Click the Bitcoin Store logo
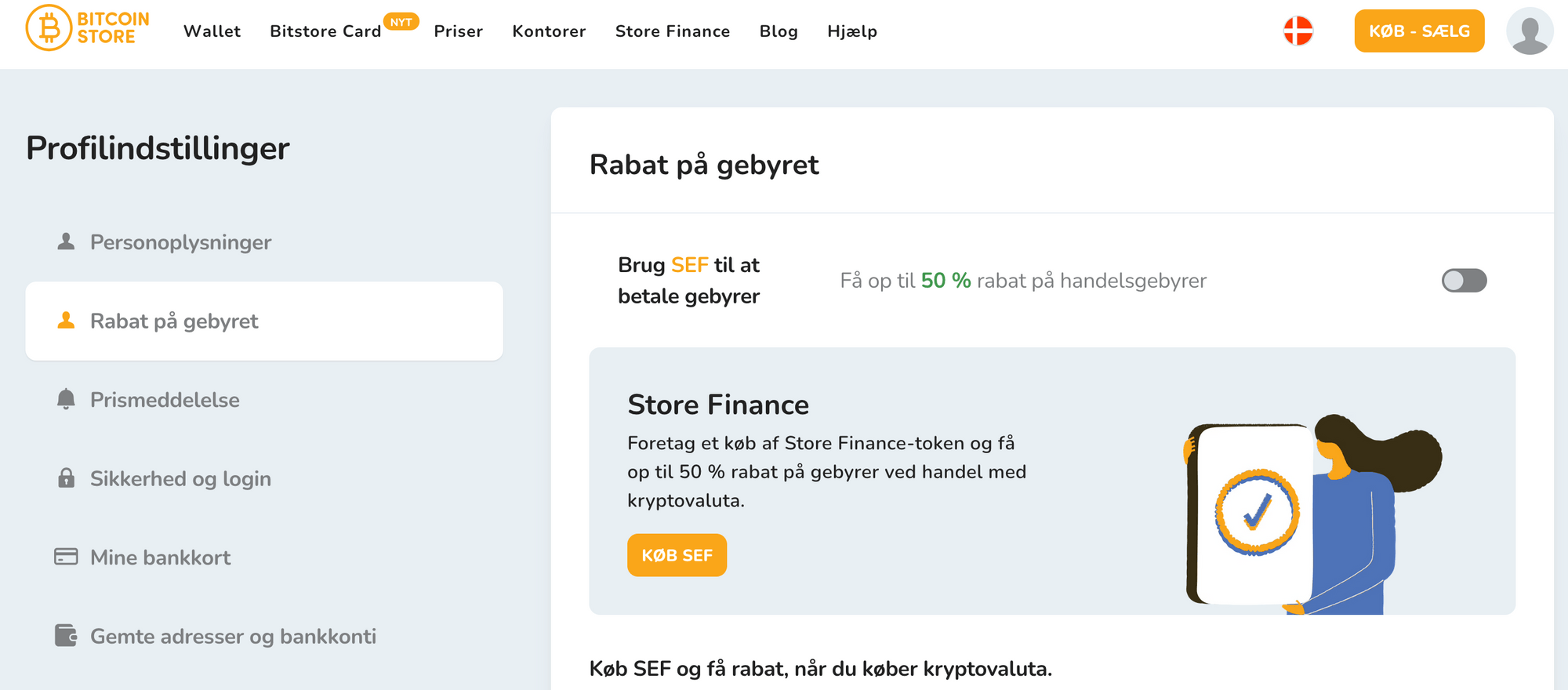This screenshot has height=690, width=1568. coord(88,28)
